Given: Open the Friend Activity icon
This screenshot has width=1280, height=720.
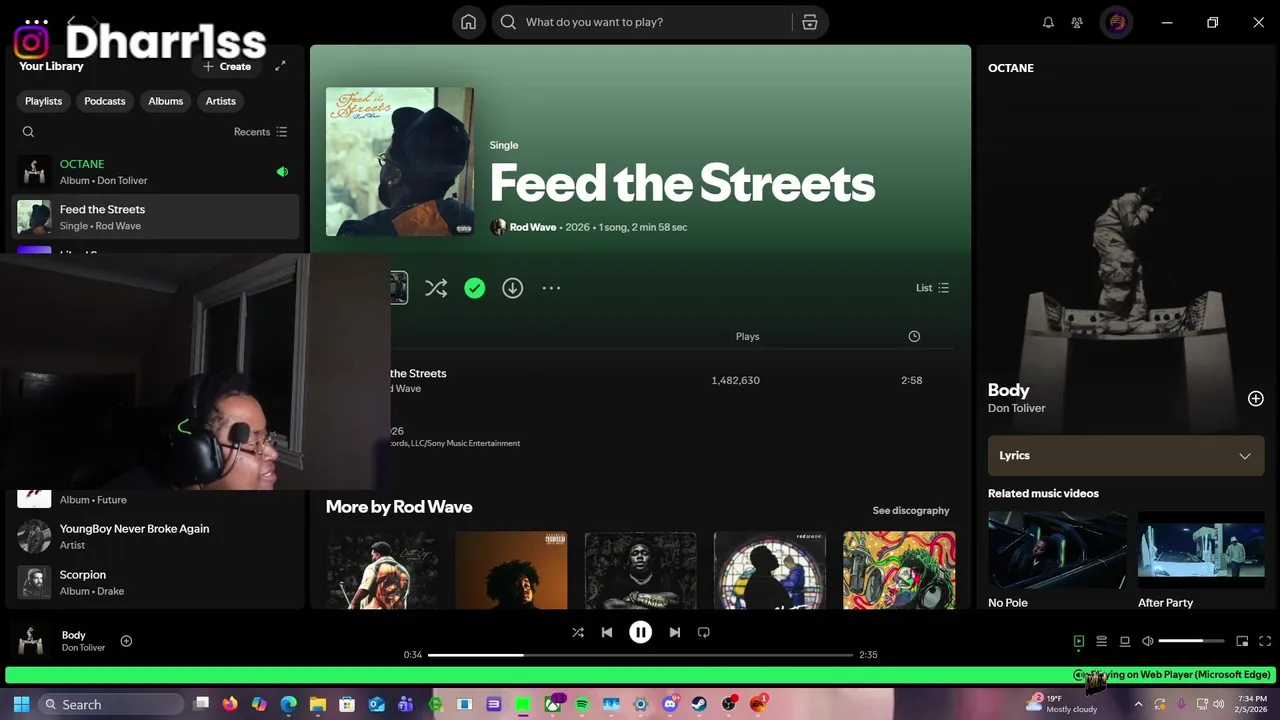Looking at the screenshot, I should [1077, 22].
